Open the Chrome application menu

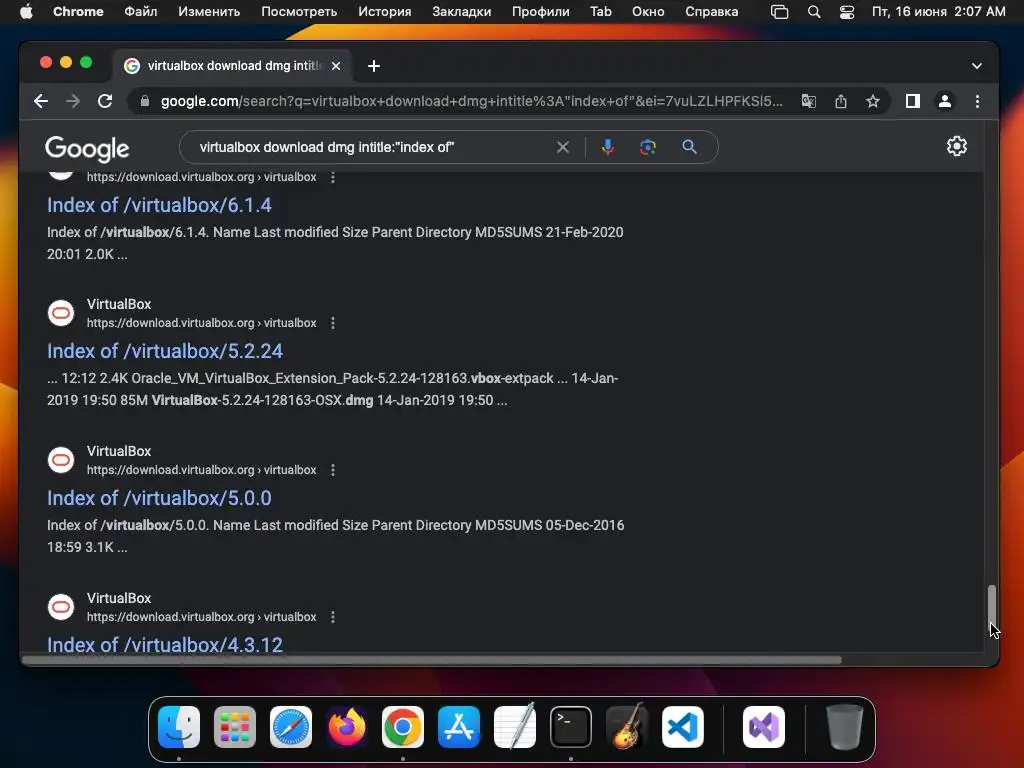(78, 11)
